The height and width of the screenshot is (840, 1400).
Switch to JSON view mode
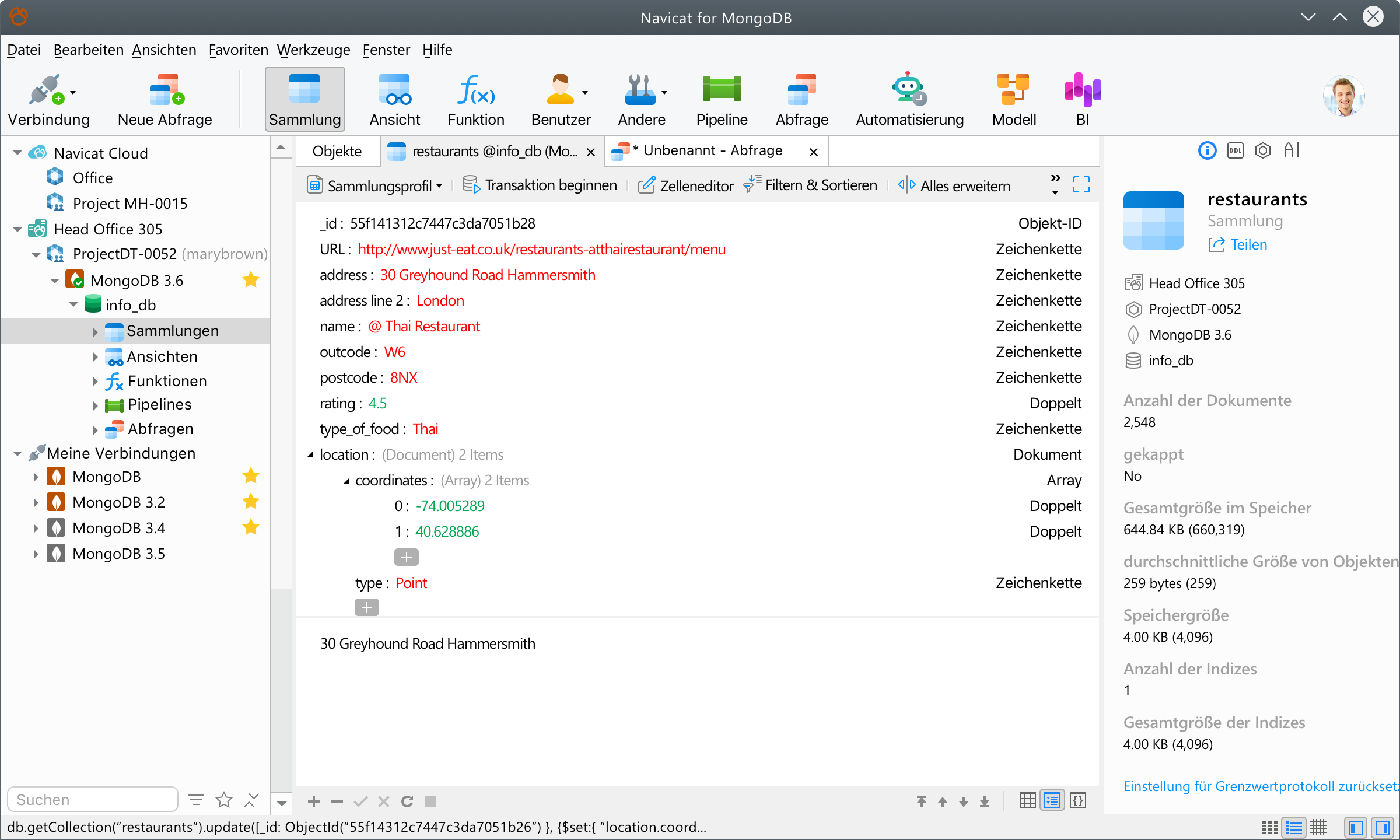(x=1078, y=801)
